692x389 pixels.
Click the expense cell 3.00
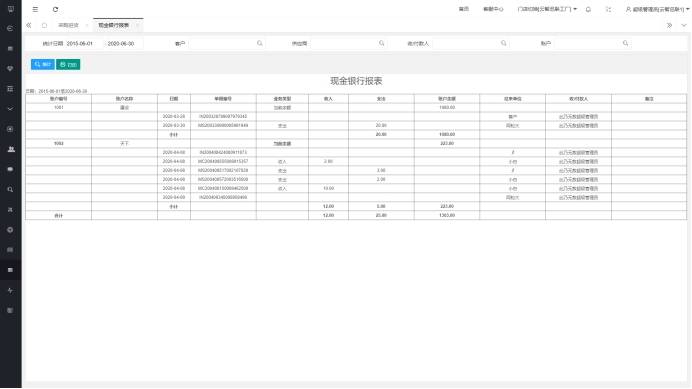(381, 170)
